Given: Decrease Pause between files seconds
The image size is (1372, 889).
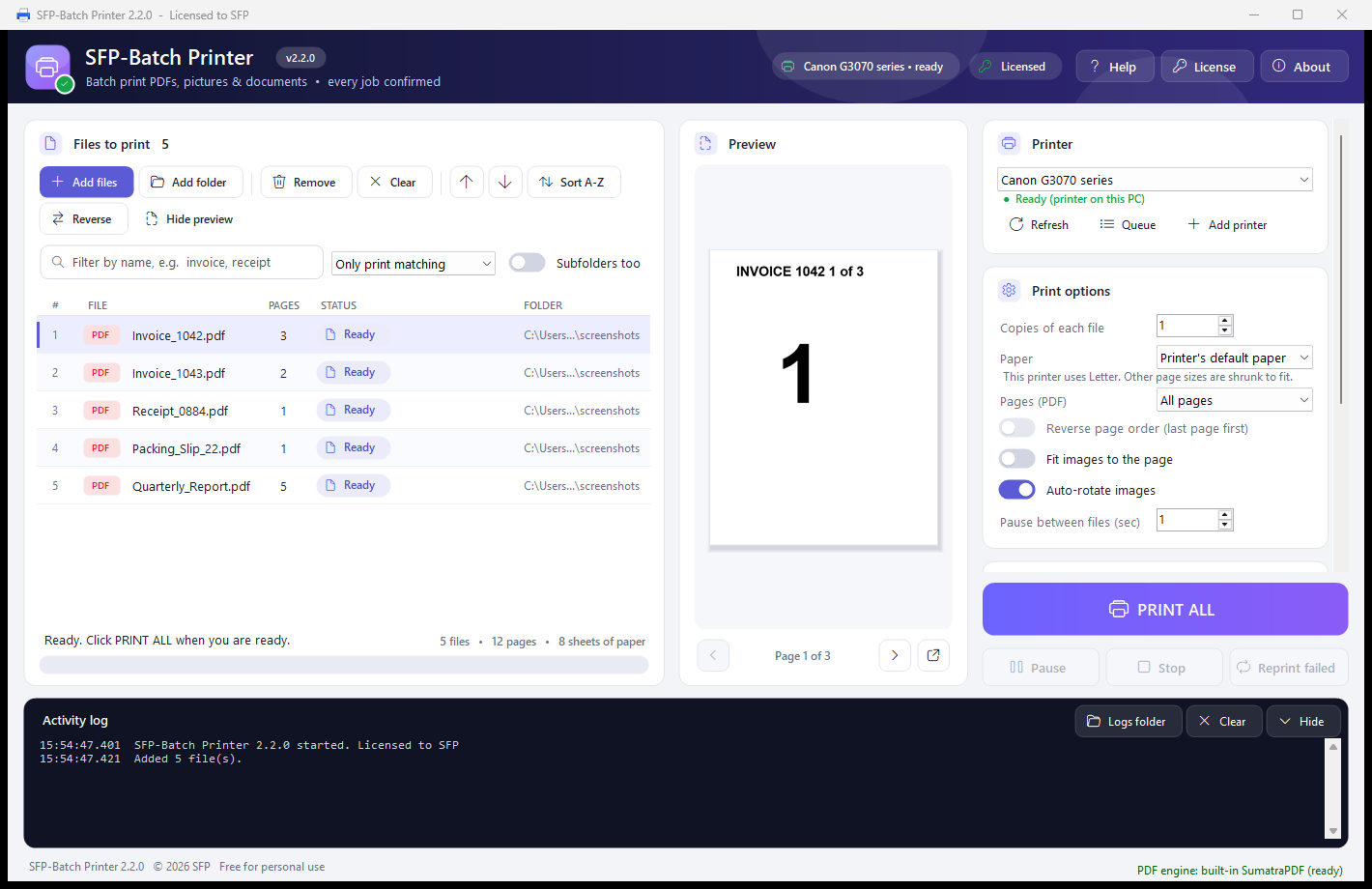Looking at the screenshot, I should point(1225,525).
